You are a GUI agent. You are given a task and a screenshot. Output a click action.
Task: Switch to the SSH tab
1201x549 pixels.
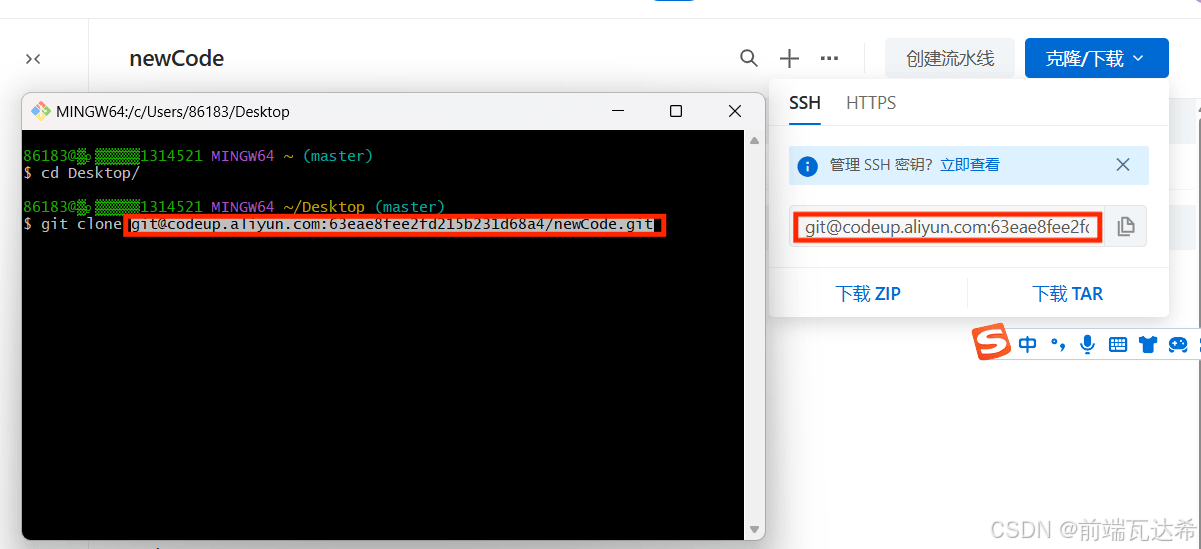(805, 103)
